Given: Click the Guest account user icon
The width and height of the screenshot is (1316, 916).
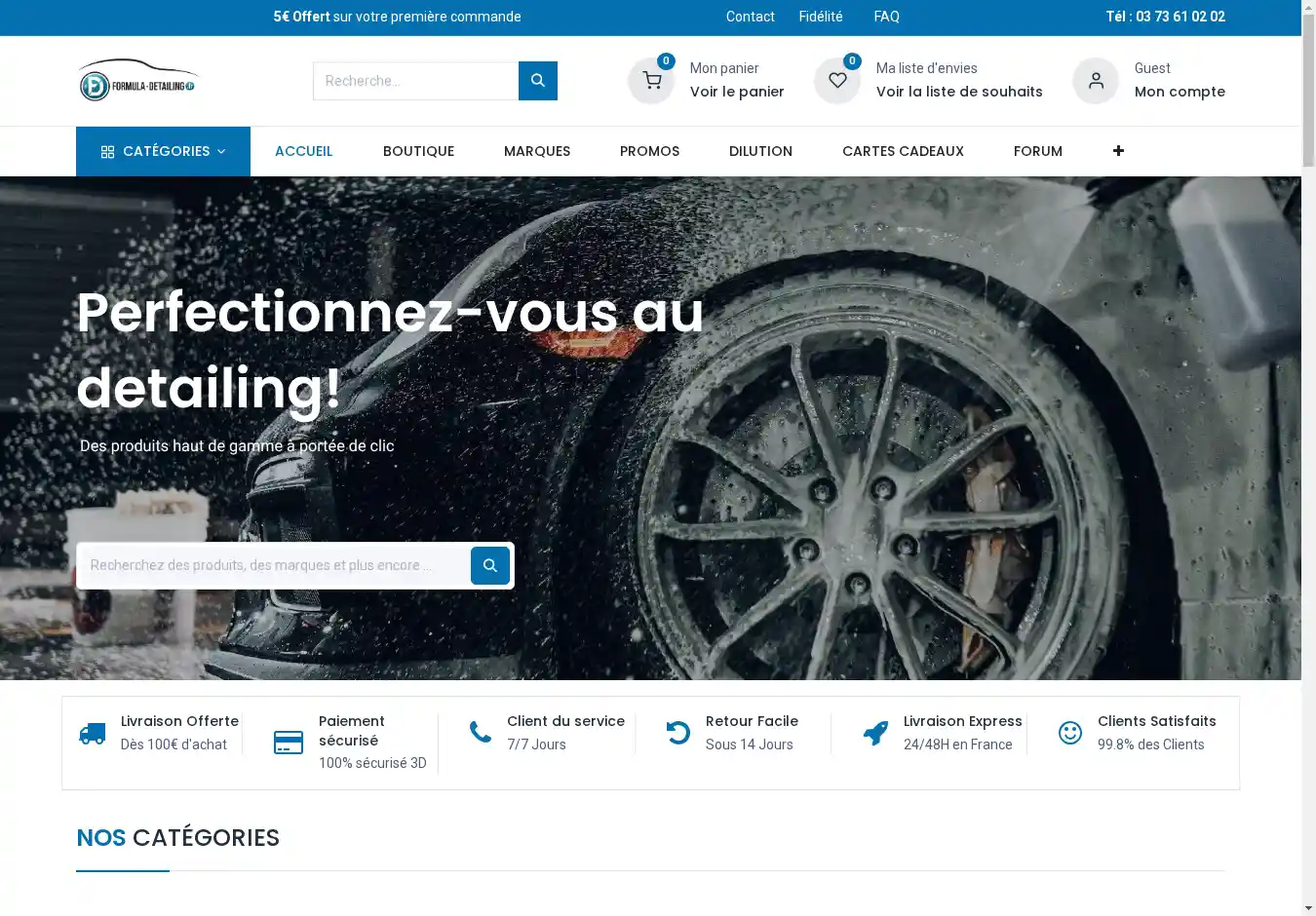Looking at the screenshot, I should pyautogui.click(x=1096, y=81).
